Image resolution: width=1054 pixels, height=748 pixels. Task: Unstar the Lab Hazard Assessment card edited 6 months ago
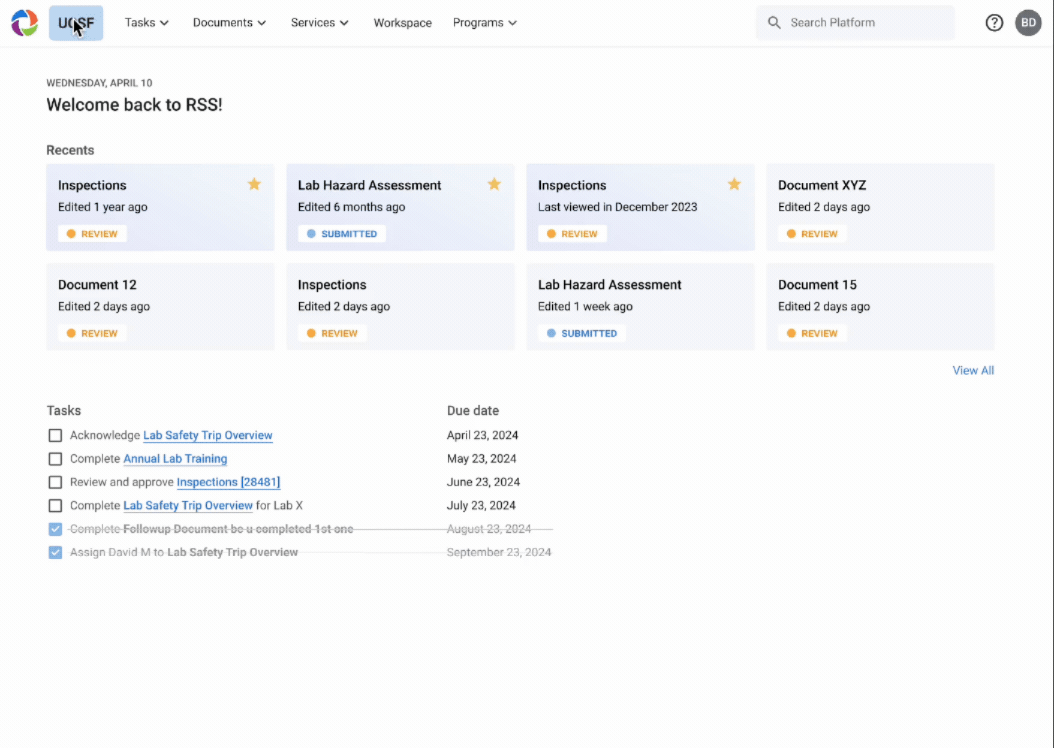494,184
